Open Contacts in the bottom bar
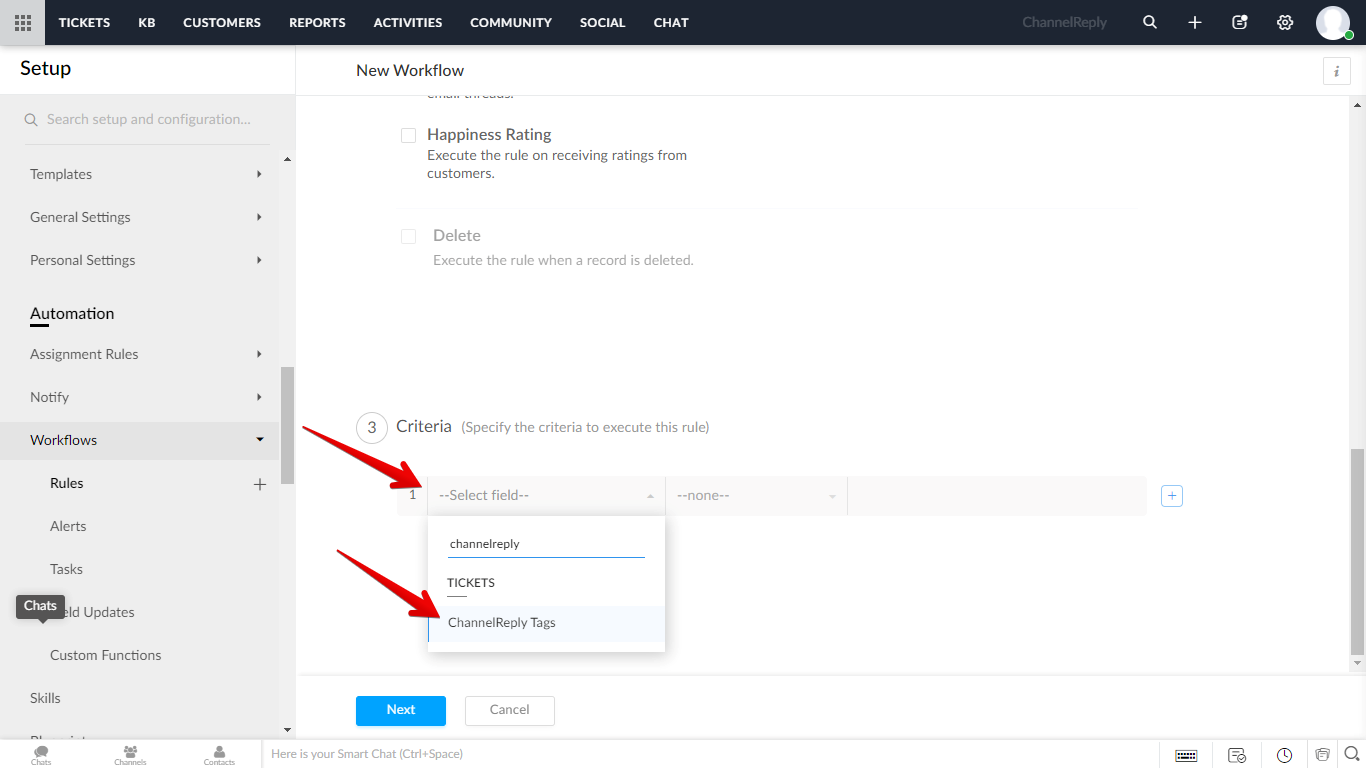1366x768 pixels. pyautogui.click(x=219, y=754)
